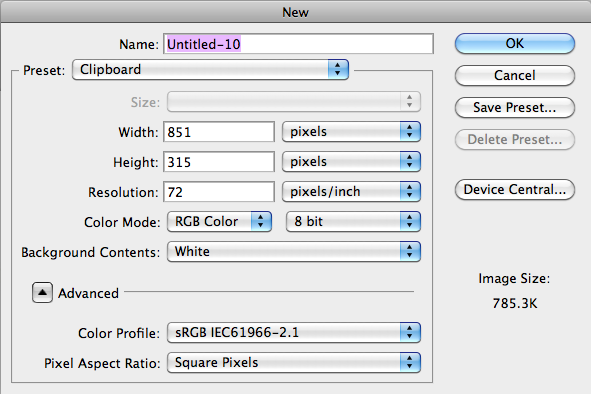The height and width of the screenshot is (394, 591).
Task: Click the Cancel button
Action: (514, 75)
